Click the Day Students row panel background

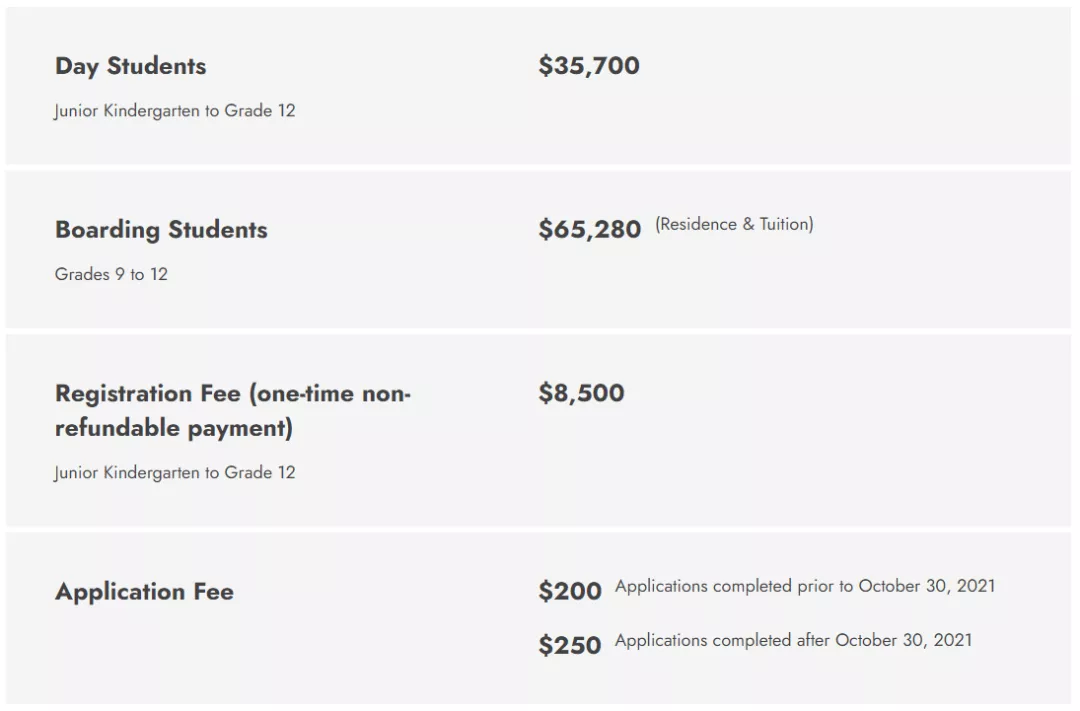[x=538, y=85]
